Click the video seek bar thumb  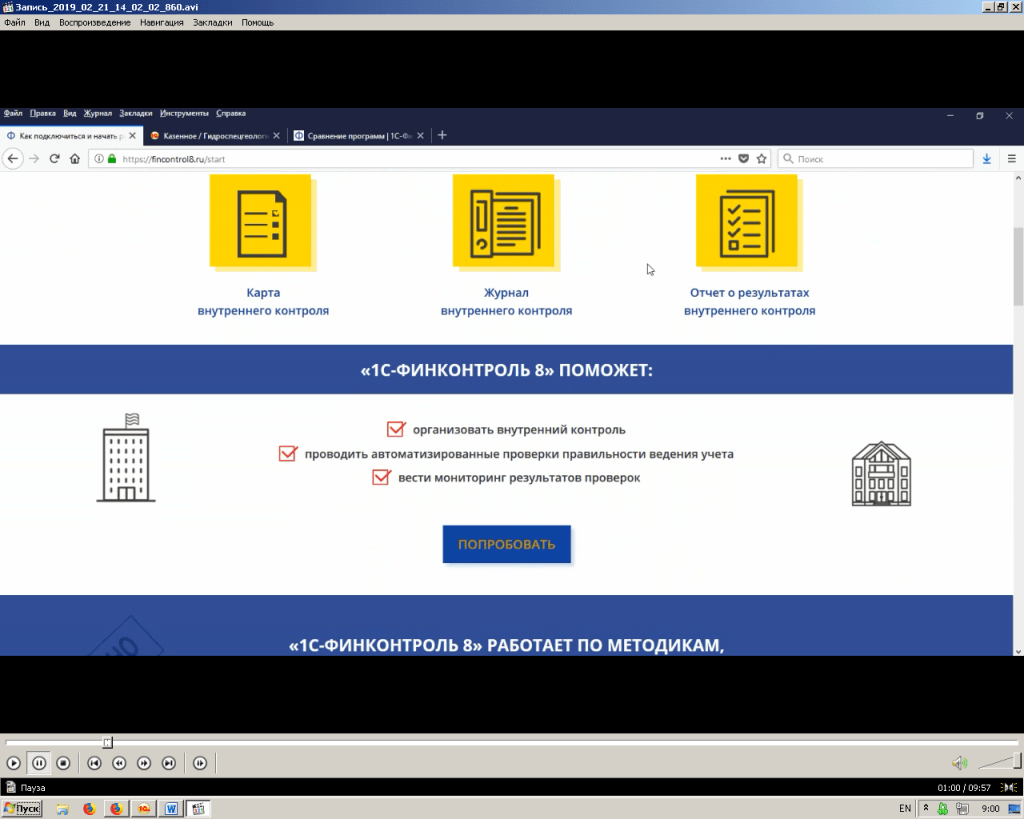[x=107, y=742]
